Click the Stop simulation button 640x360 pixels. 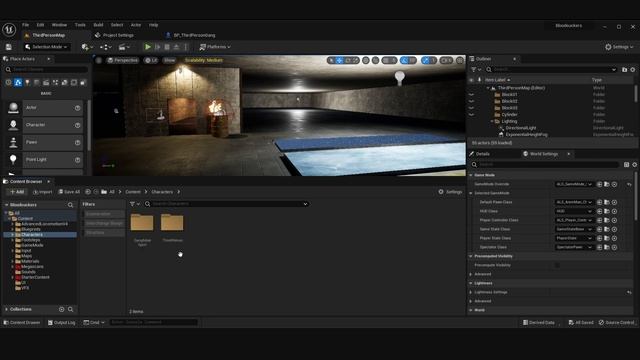click(x=167, y=47)
